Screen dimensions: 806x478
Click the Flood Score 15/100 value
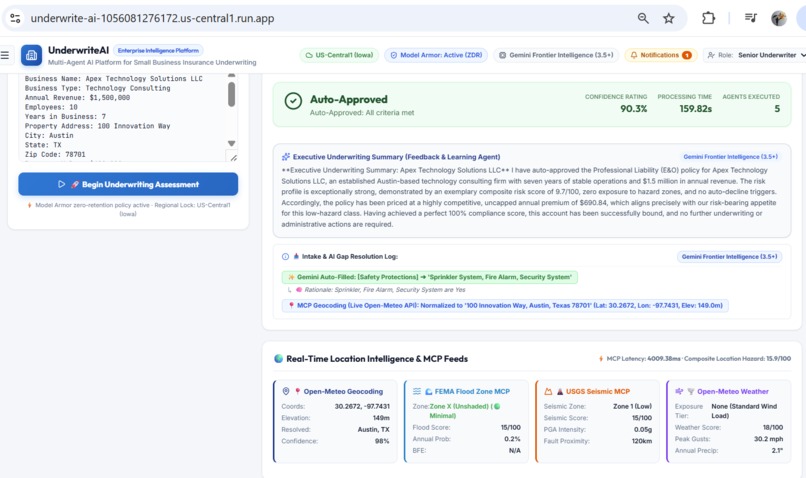[x=510, y=427]
